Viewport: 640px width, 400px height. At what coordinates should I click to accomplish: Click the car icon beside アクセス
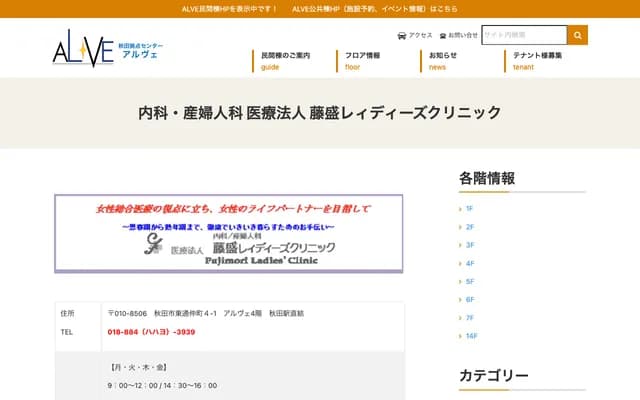pos(402,35)
